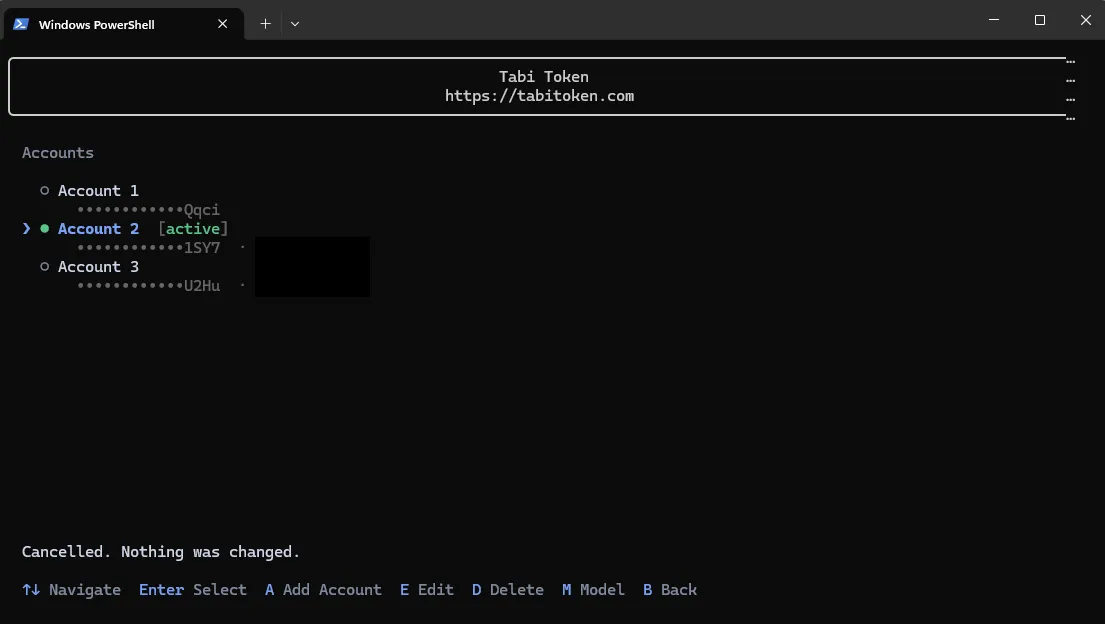Minimize the terminal window
Image resolution: width=1105 pixels, height=624 pixels.
pyautogui.click(x=994, y=20)
